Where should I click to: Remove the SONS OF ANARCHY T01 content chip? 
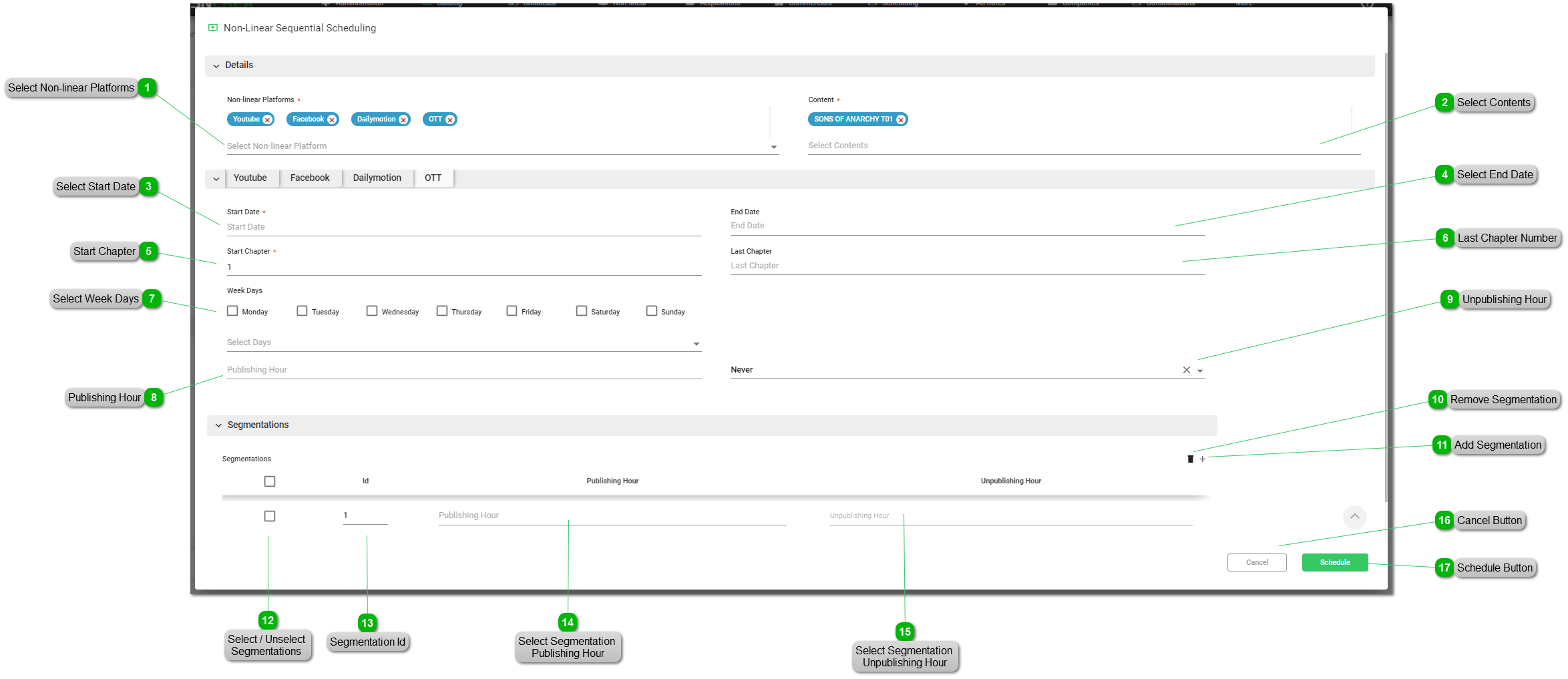pyautogui.click(x=901, y=120)
